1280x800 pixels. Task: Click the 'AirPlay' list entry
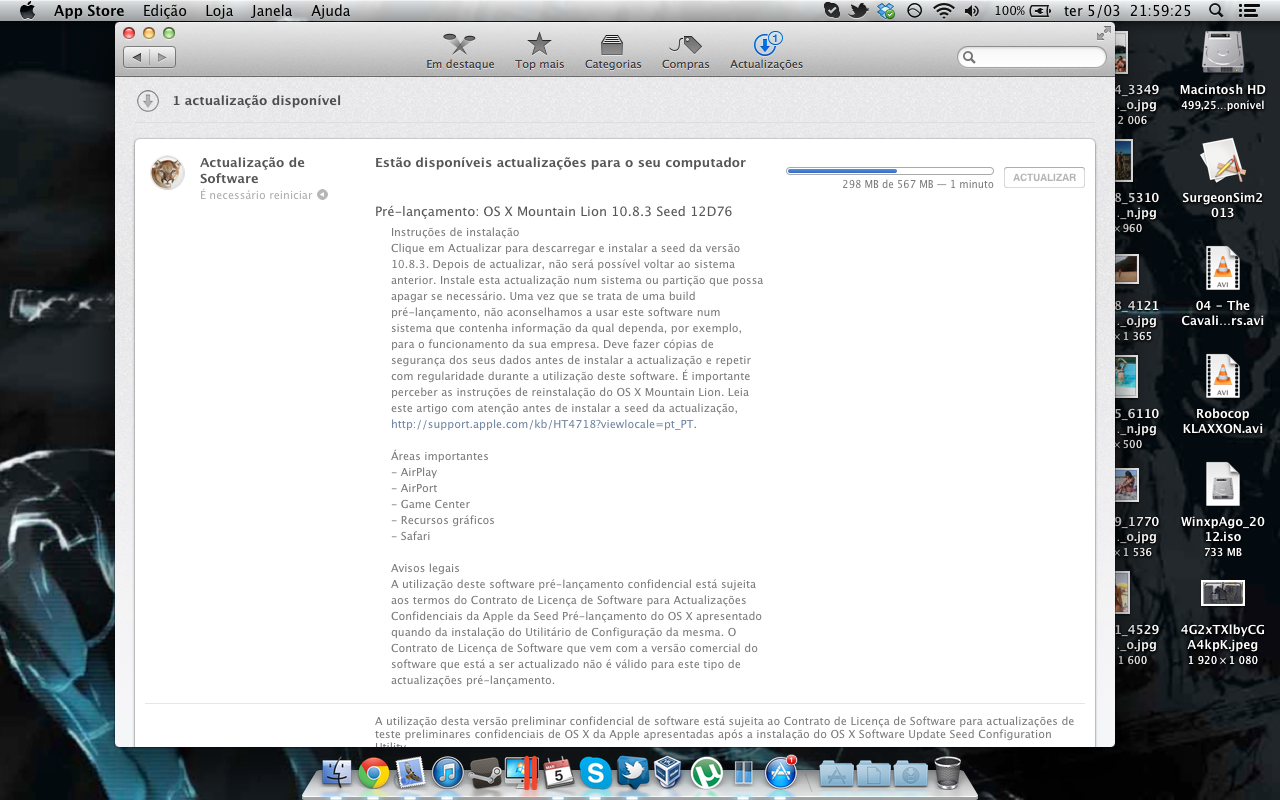pyautogui.click(x=414, y=472)
